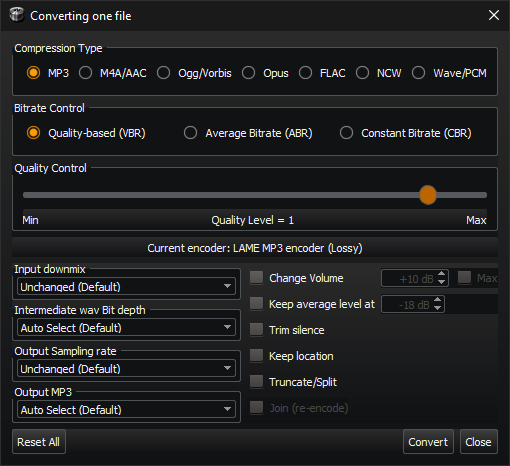Click the app icon in title bar

pos(17,15)
